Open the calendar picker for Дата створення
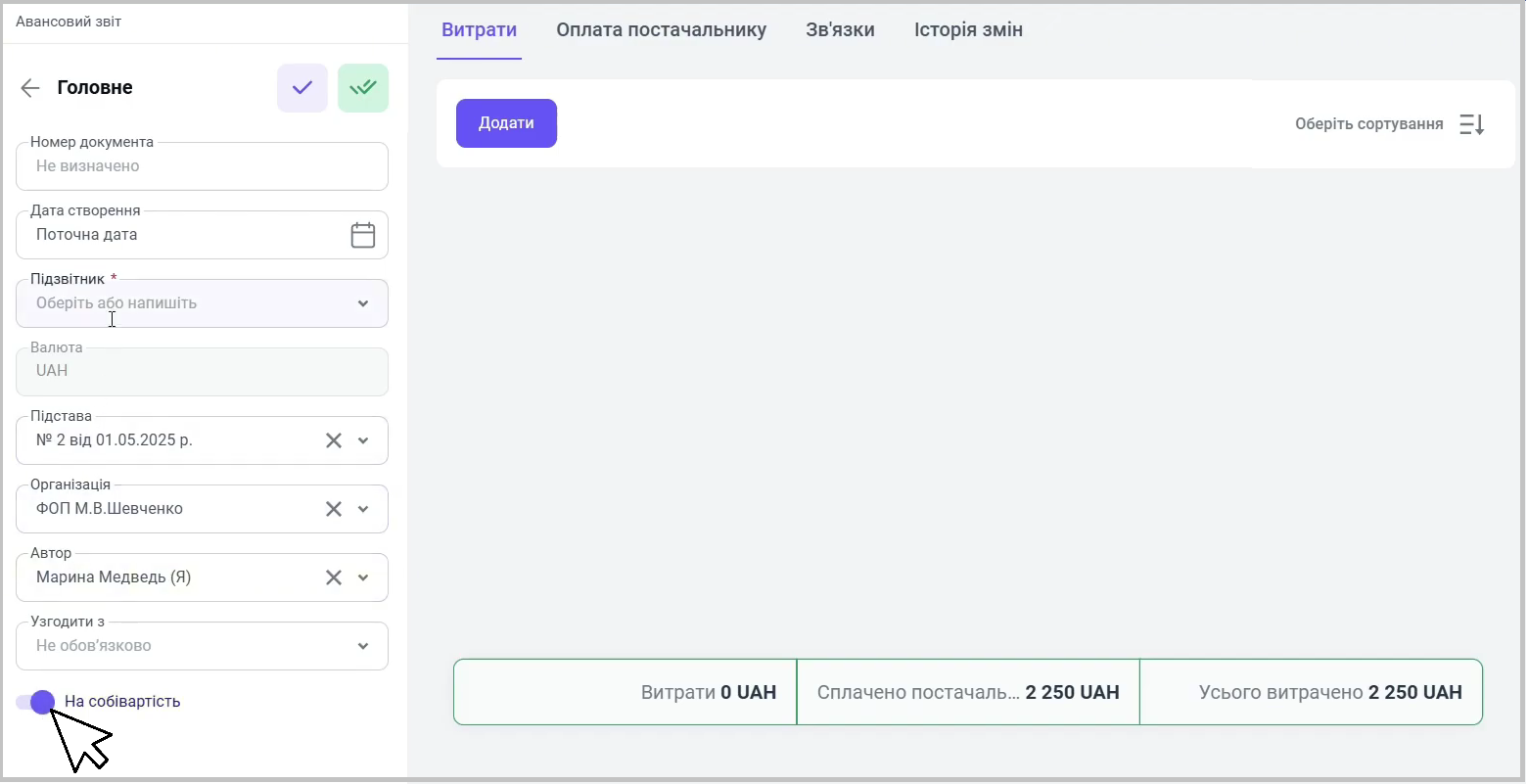 [x=363, y=235]
